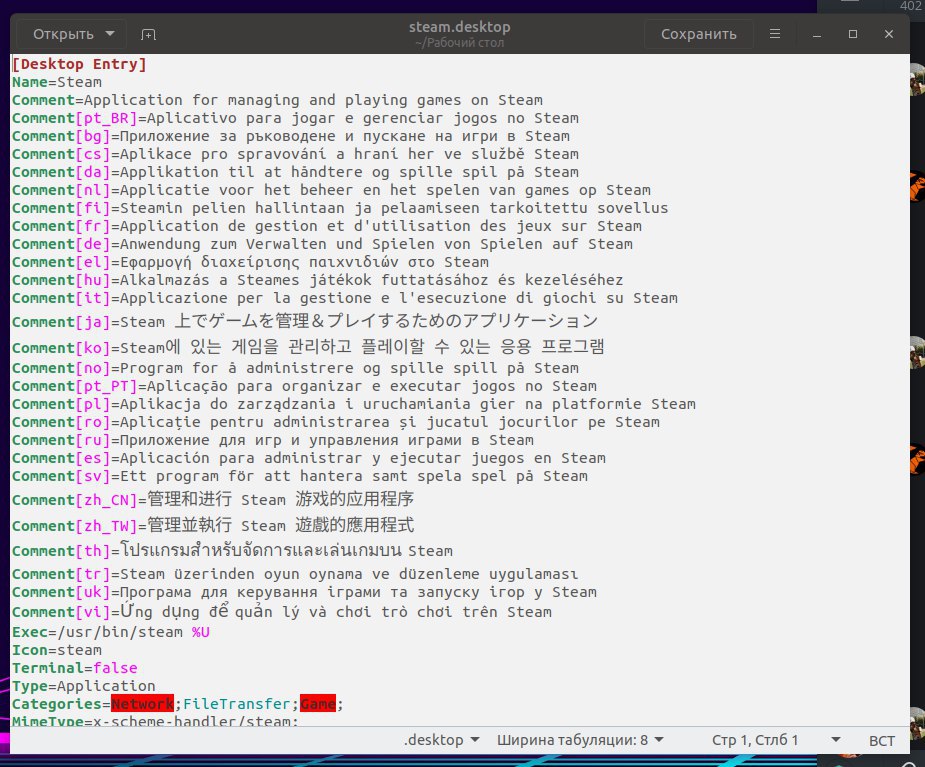This screenshot has height=767, width=925.
Task: Click the Comment[de] German line
Action: coord(322,244)
